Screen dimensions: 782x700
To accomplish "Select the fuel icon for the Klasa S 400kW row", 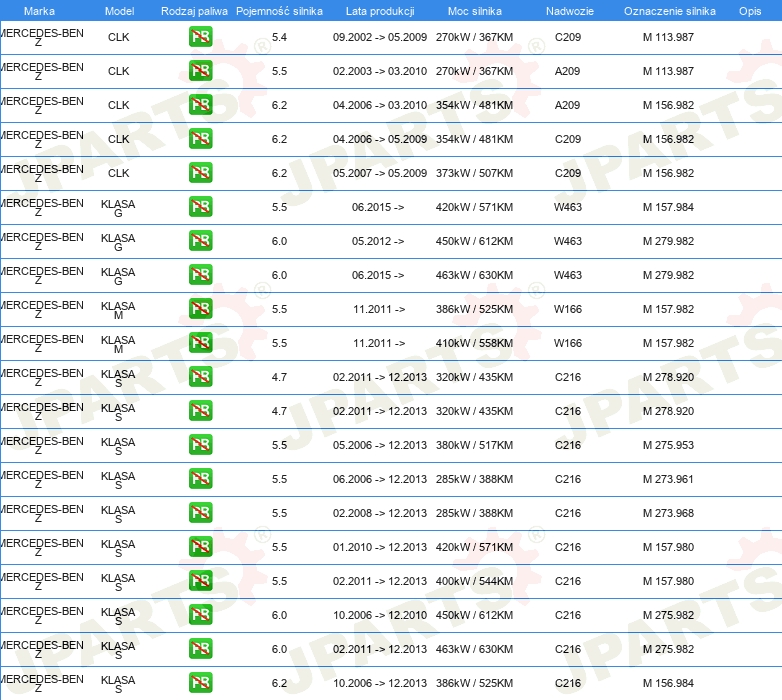I will click(x=200, y=581).
